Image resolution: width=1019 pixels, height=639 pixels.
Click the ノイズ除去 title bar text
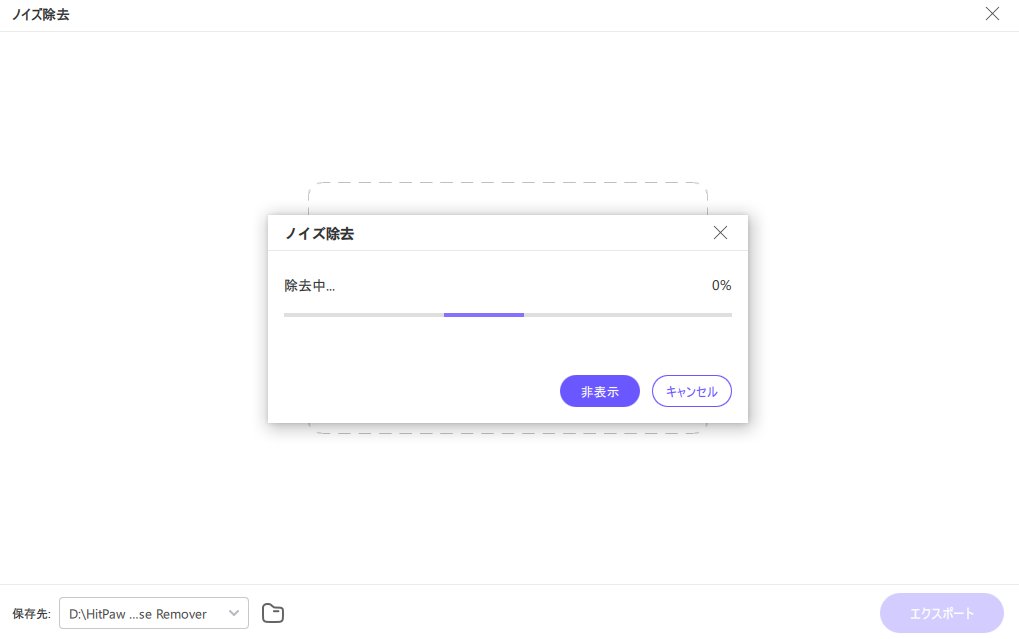tap(41, 14)
